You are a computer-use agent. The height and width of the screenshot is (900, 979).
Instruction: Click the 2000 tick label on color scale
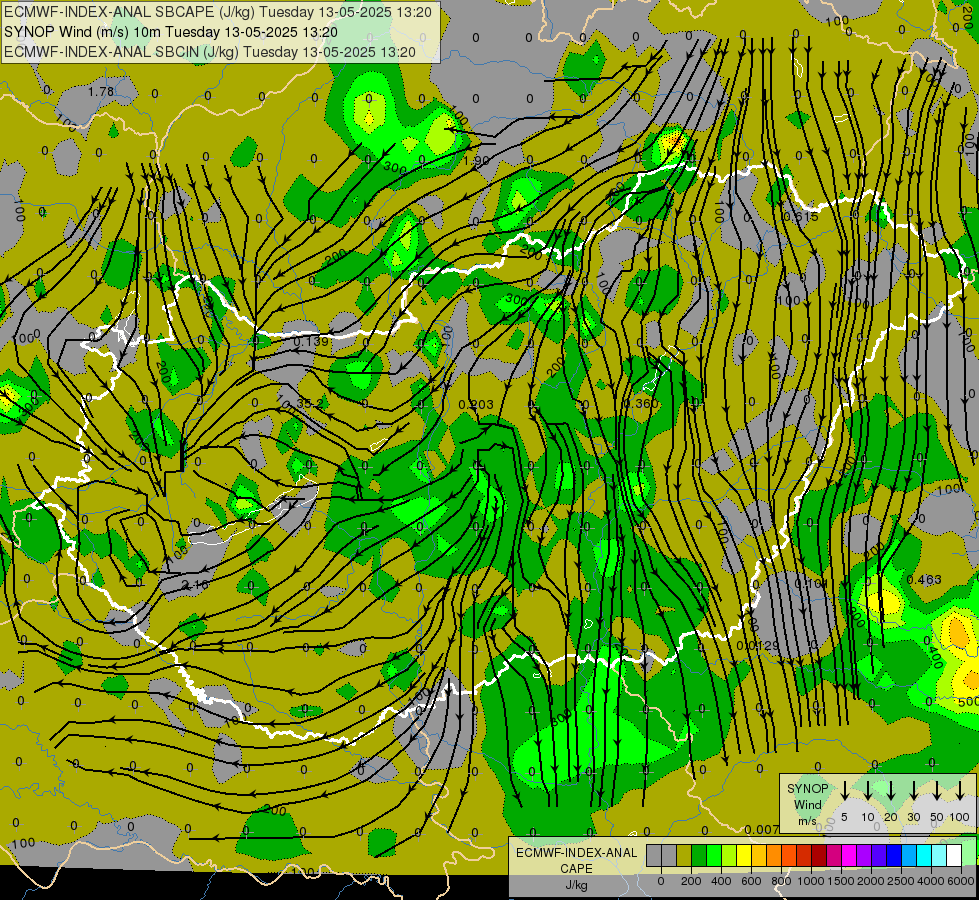[x=871, y=881]
